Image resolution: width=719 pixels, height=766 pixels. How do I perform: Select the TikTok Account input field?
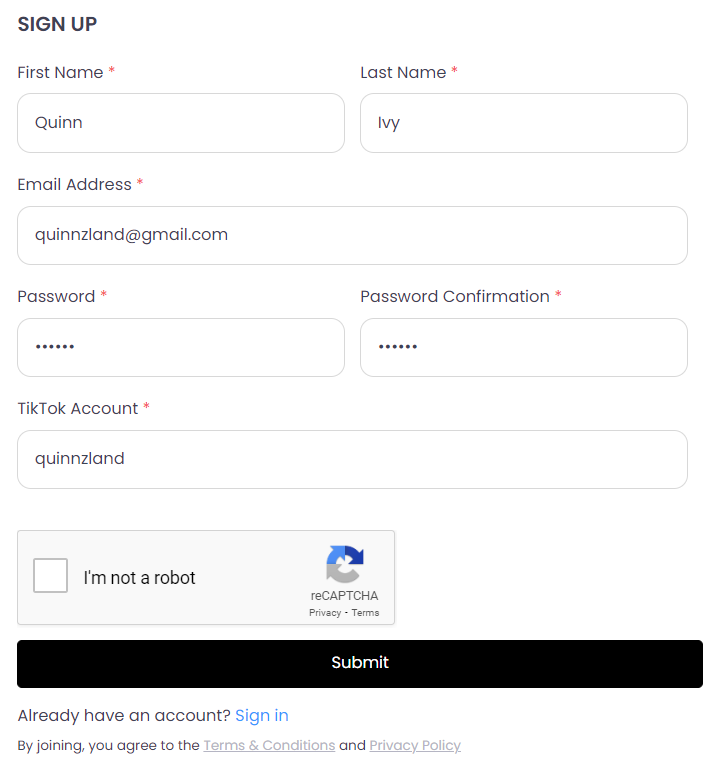(x=353, y=459)
